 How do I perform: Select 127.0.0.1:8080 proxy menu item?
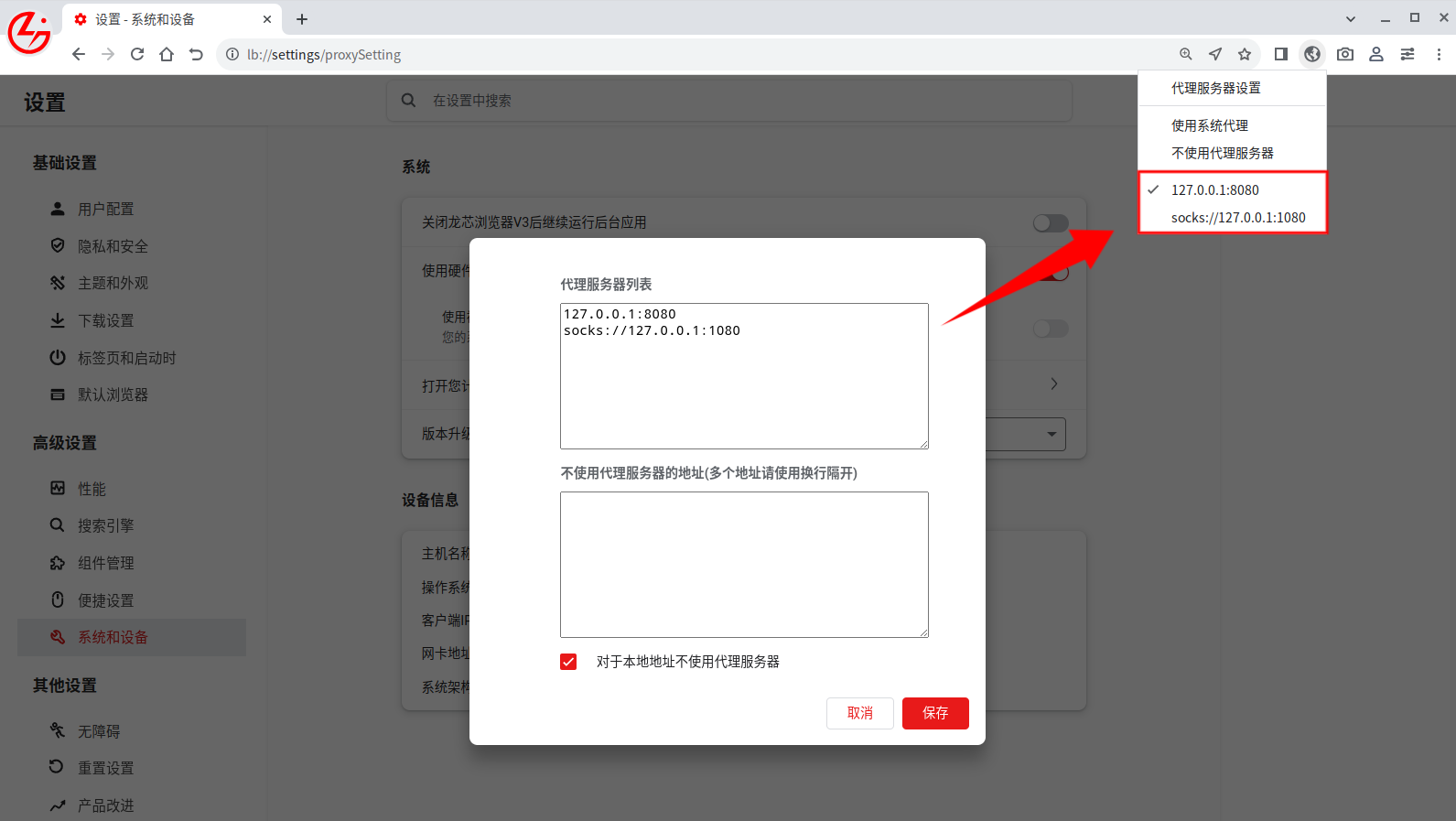pos(1232,189)
